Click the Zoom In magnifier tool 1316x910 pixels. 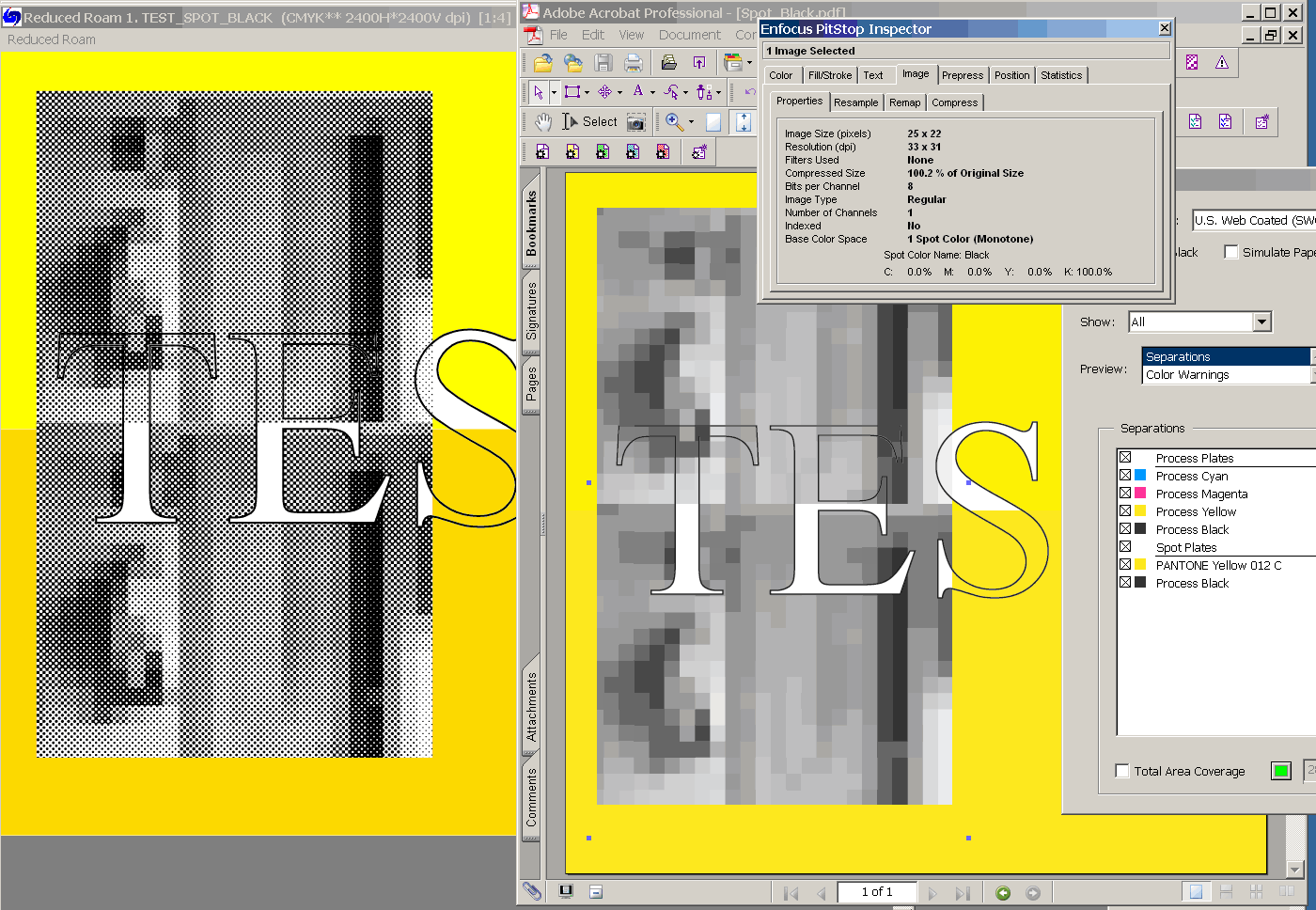[674, 122]
